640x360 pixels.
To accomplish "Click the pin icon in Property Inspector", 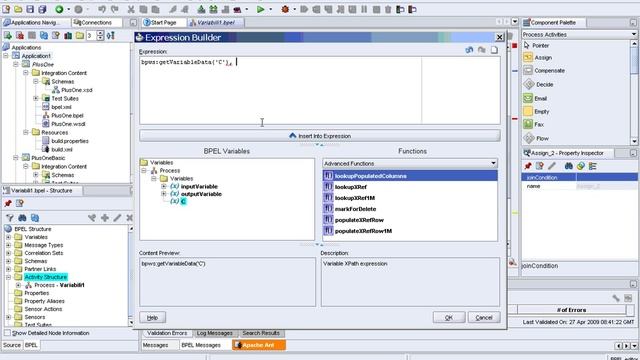I will point(528,166).
